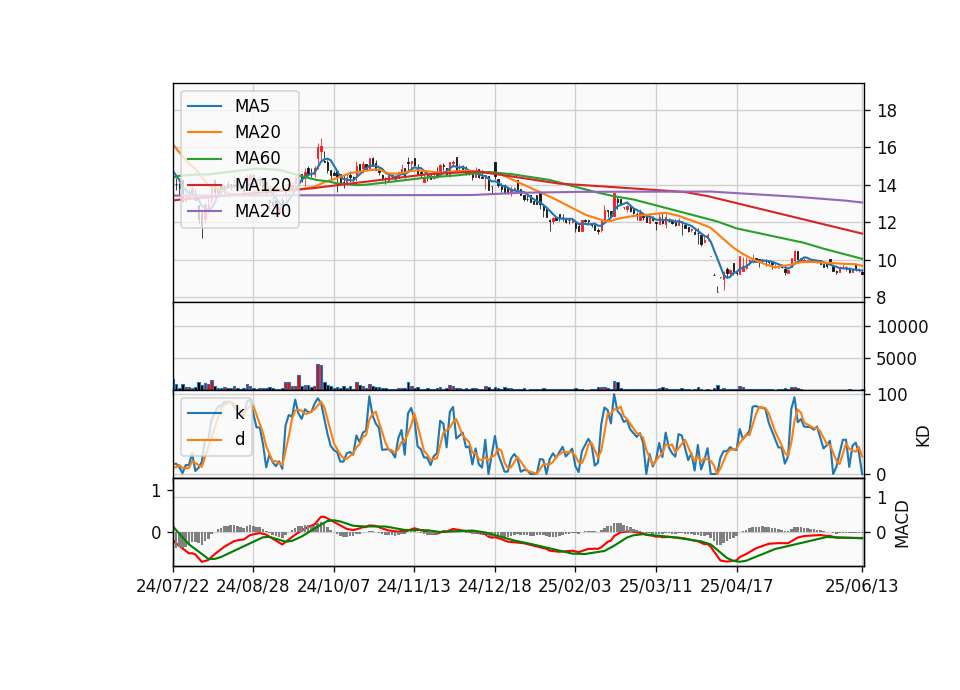The image size is (960, 690).
Task: Click the 24/12/18 date axis label
Action: pos(495,586)
